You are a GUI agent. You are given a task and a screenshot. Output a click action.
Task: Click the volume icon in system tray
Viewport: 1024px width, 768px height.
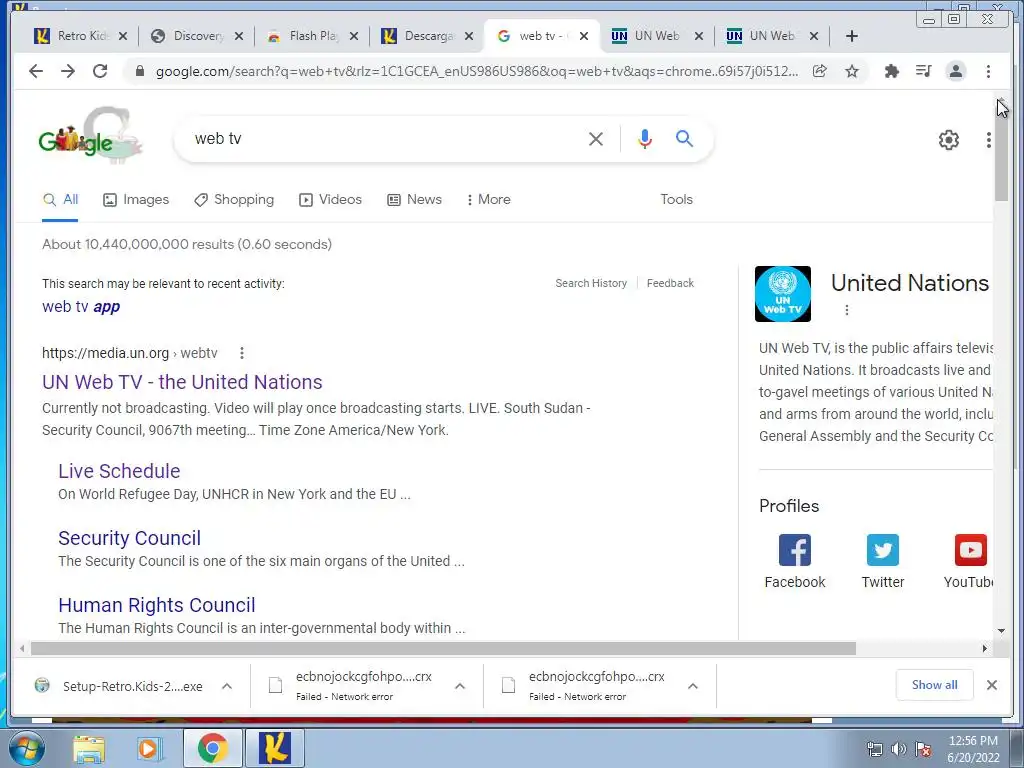click(x=899, y=749)
